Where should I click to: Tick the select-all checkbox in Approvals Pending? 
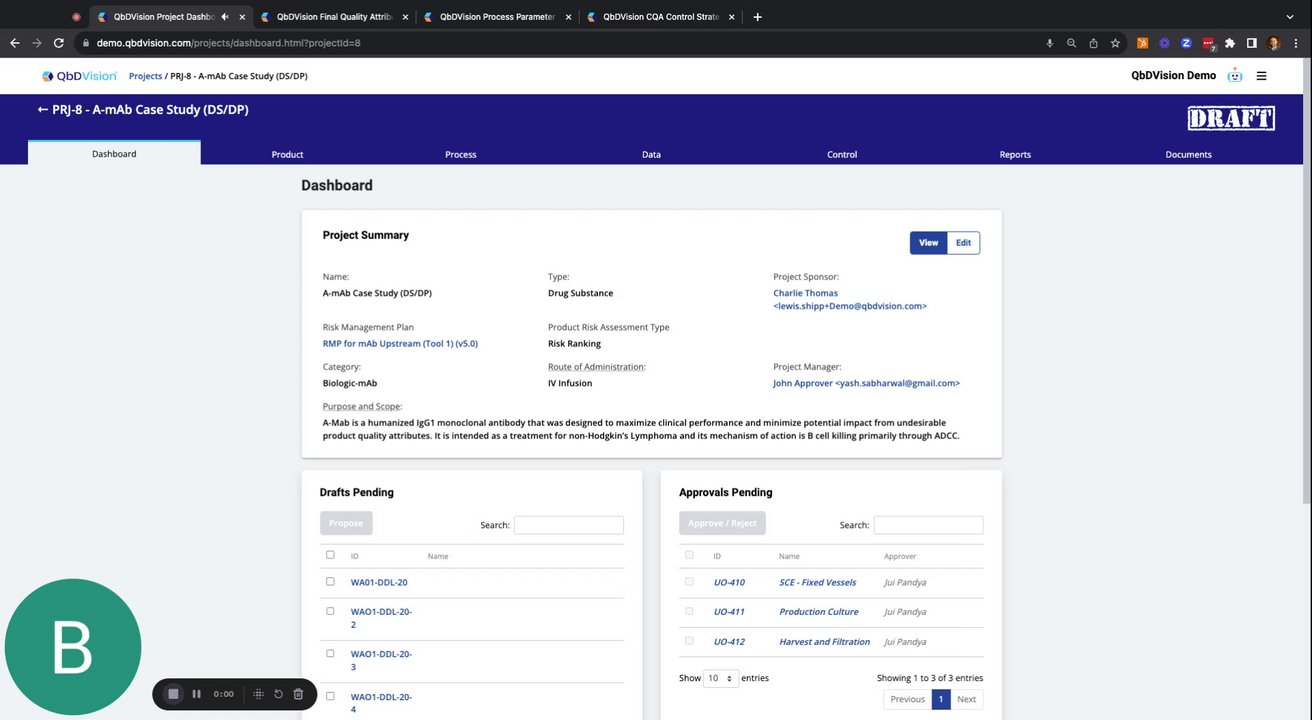689,555
